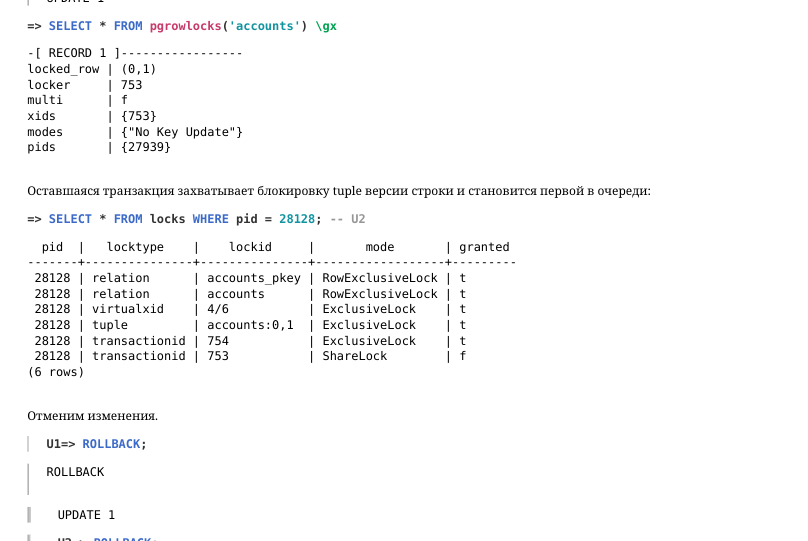
Task: Click the U1=> ROLLBACK command
Action: click(96, 444)
